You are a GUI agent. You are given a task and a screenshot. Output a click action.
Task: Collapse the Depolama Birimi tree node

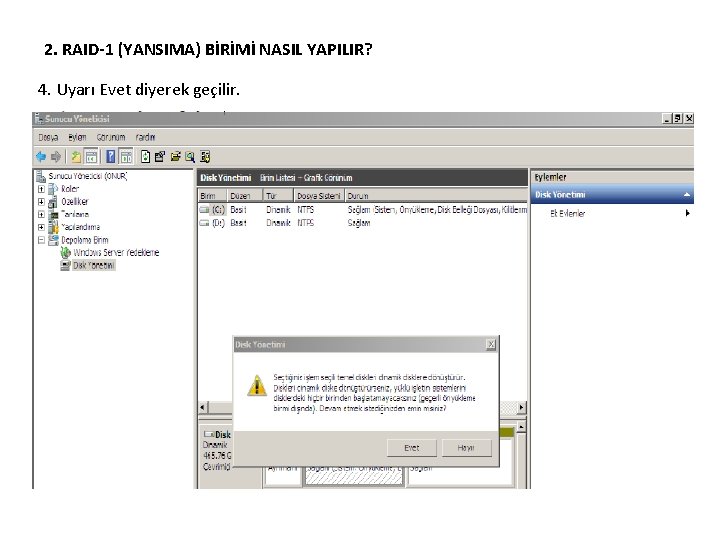click(x=41, y=240)
